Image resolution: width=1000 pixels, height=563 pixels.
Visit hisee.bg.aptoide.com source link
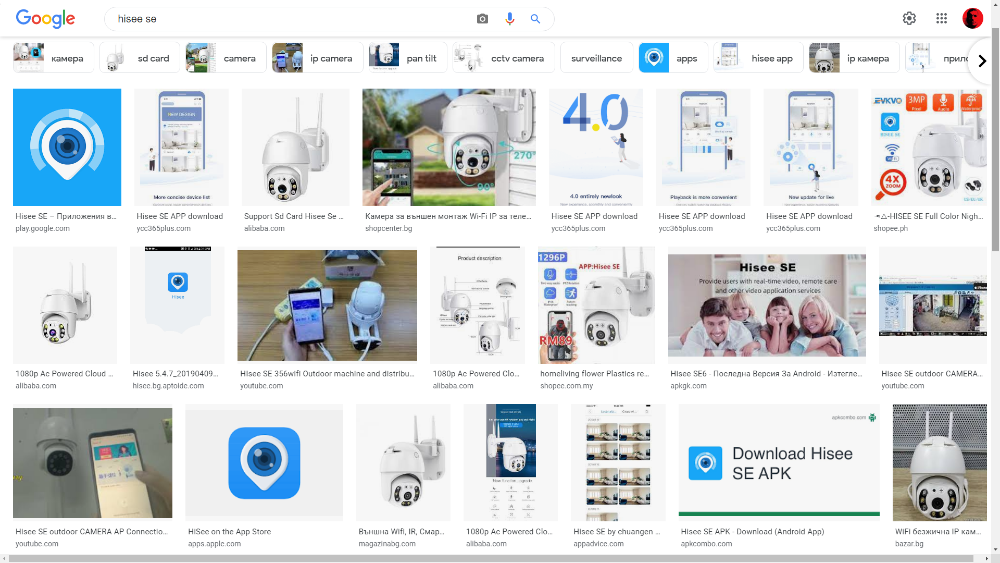pos(168,386)
